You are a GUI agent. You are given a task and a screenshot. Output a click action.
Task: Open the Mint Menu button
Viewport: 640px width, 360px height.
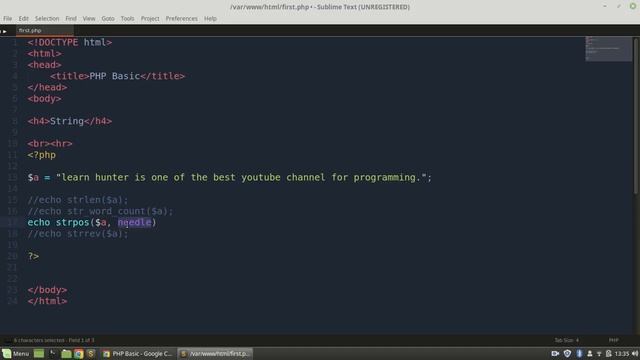(16, 353)
